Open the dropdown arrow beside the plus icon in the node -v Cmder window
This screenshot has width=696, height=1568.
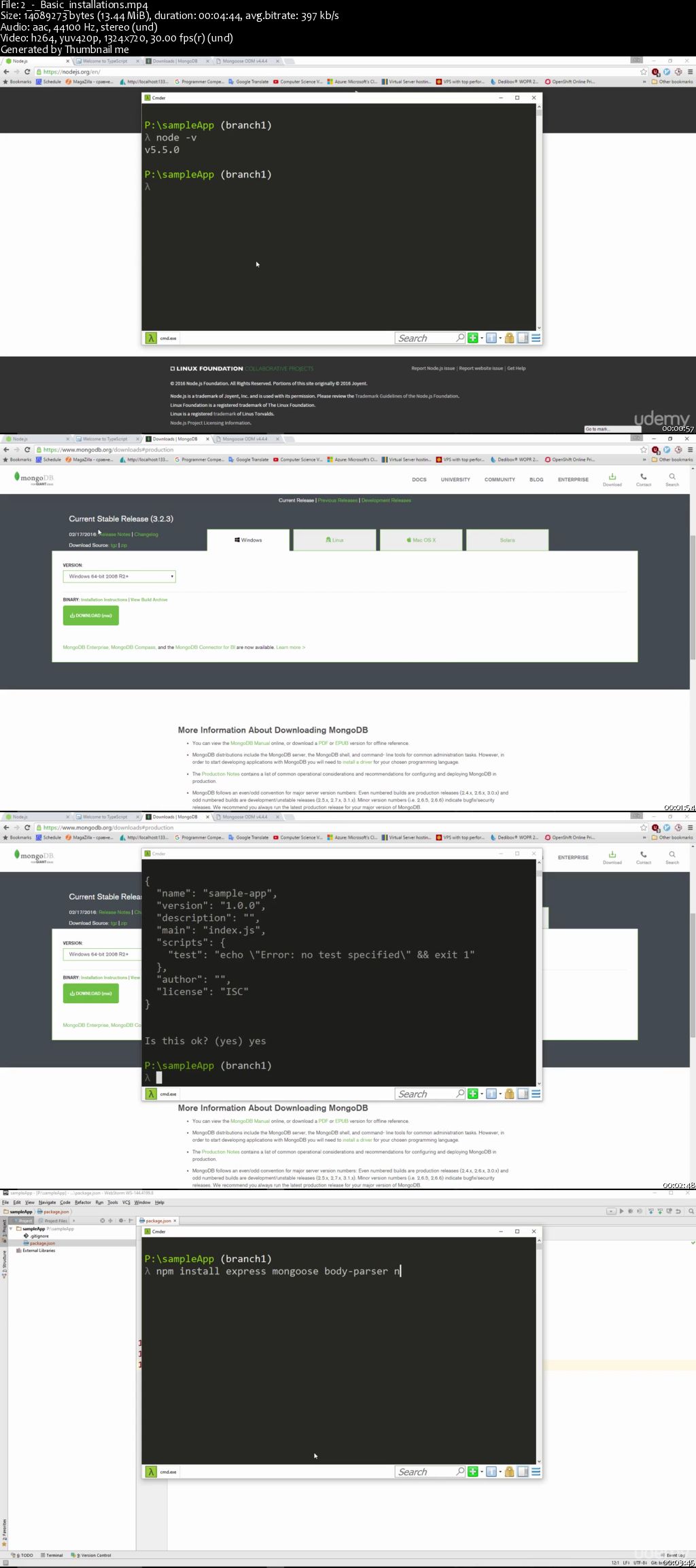click(482, 338)
